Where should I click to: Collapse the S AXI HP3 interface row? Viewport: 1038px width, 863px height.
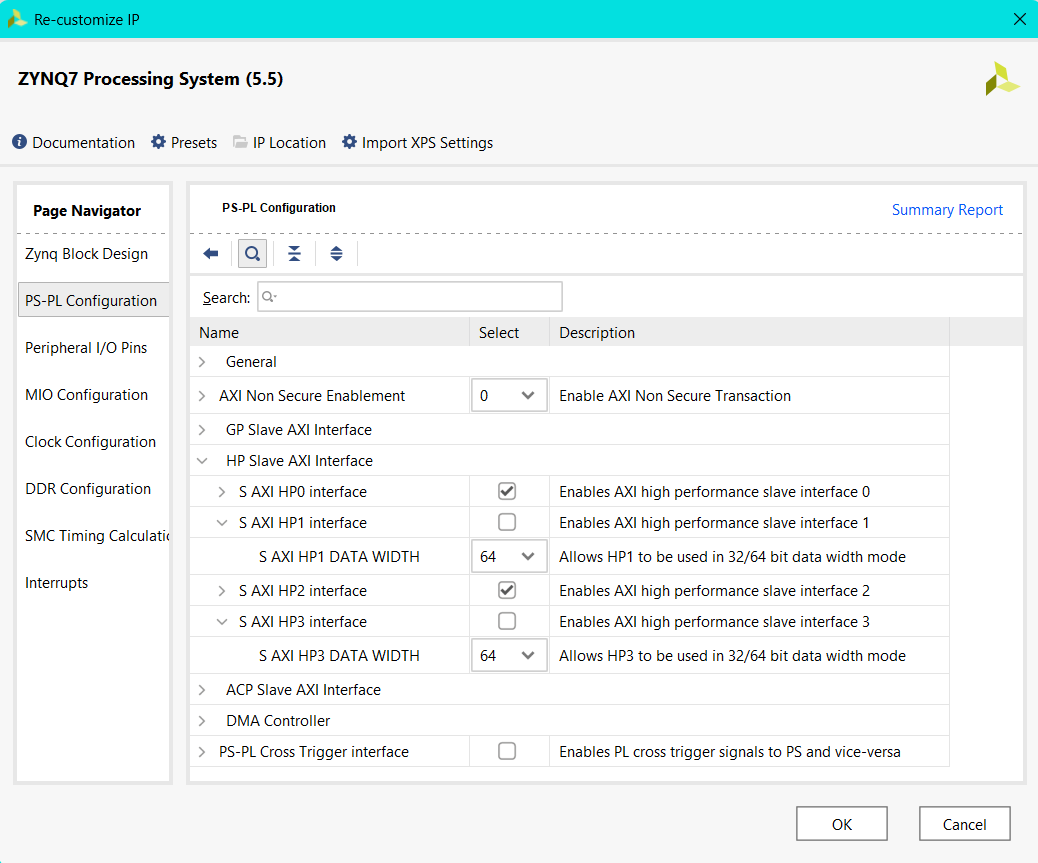222,621
